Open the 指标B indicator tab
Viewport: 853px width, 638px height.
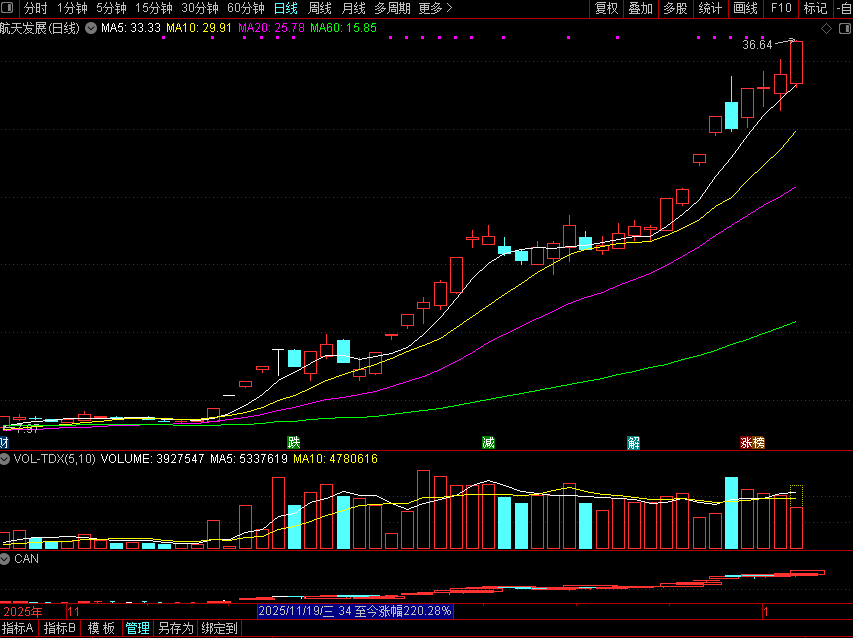pyautogui.click(x=59, y=629)
